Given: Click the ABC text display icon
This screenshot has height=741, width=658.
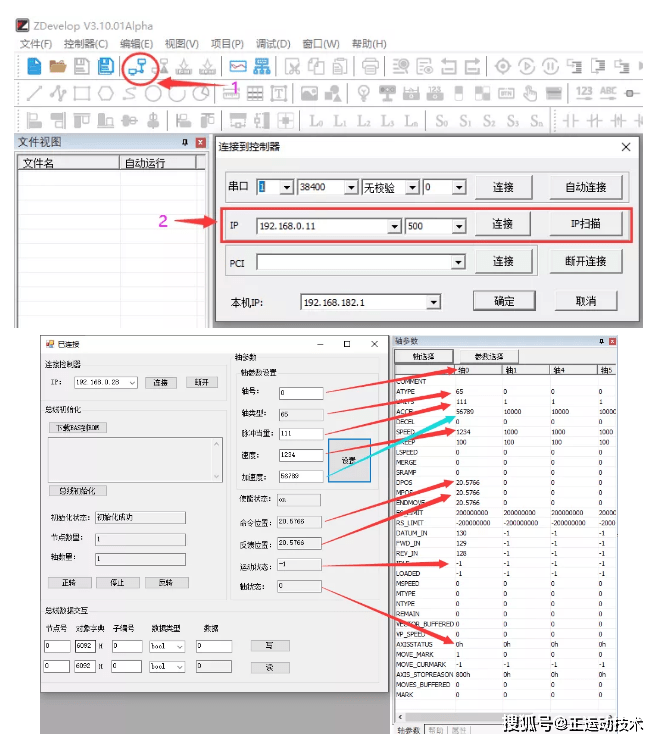Looking at the screenshot, I should point(608,93).
